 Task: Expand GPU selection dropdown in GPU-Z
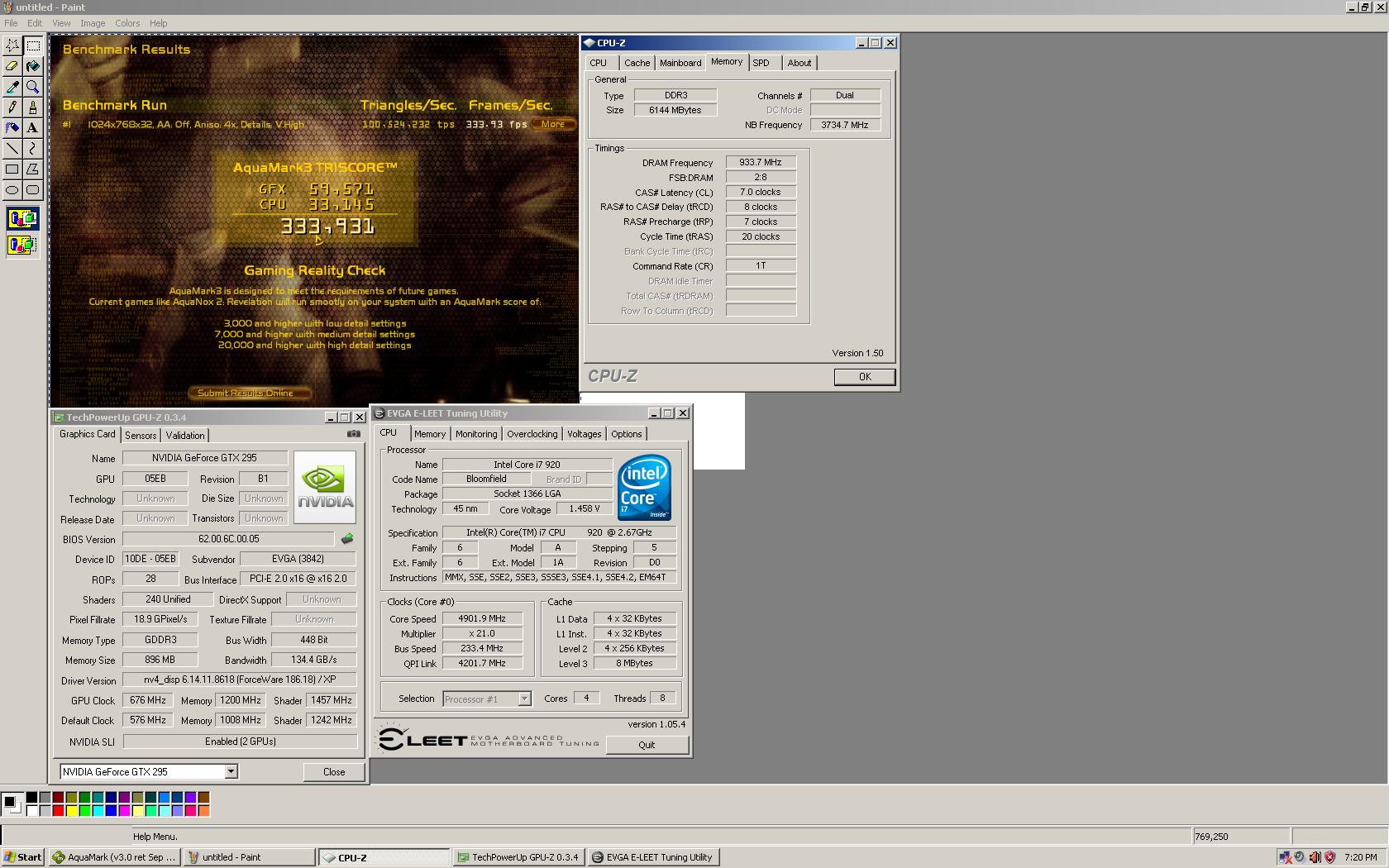(x=231, y=771)
